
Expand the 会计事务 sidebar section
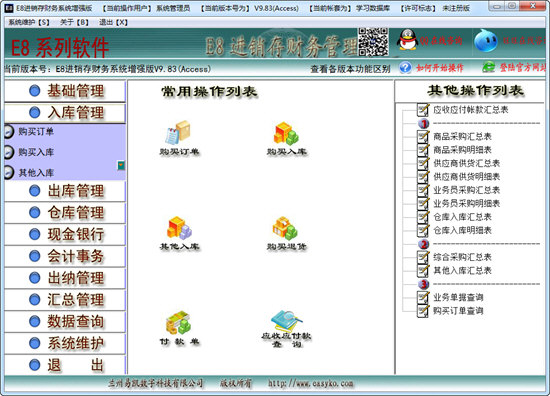(65, 256)
